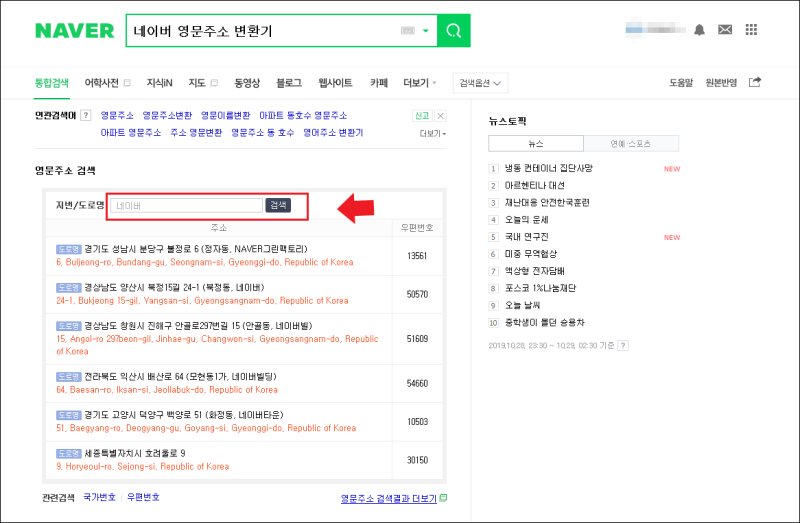The width and height of the screenshot is (800, 523).
Task: Open news topic 재난대응 안전한국훈련
Action: [x=547, y=203]
